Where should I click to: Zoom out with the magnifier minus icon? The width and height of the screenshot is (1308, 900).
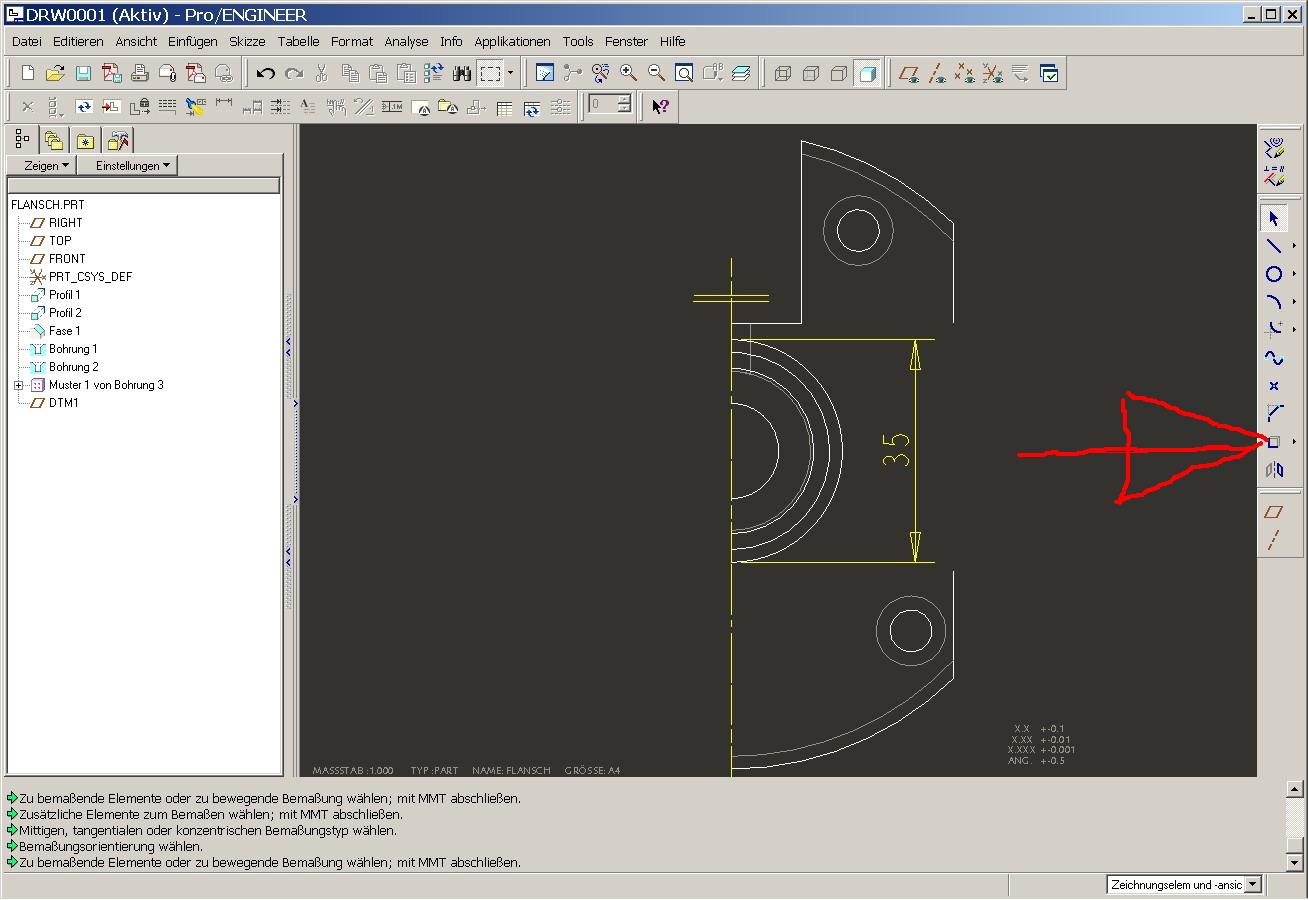point(656,73)
